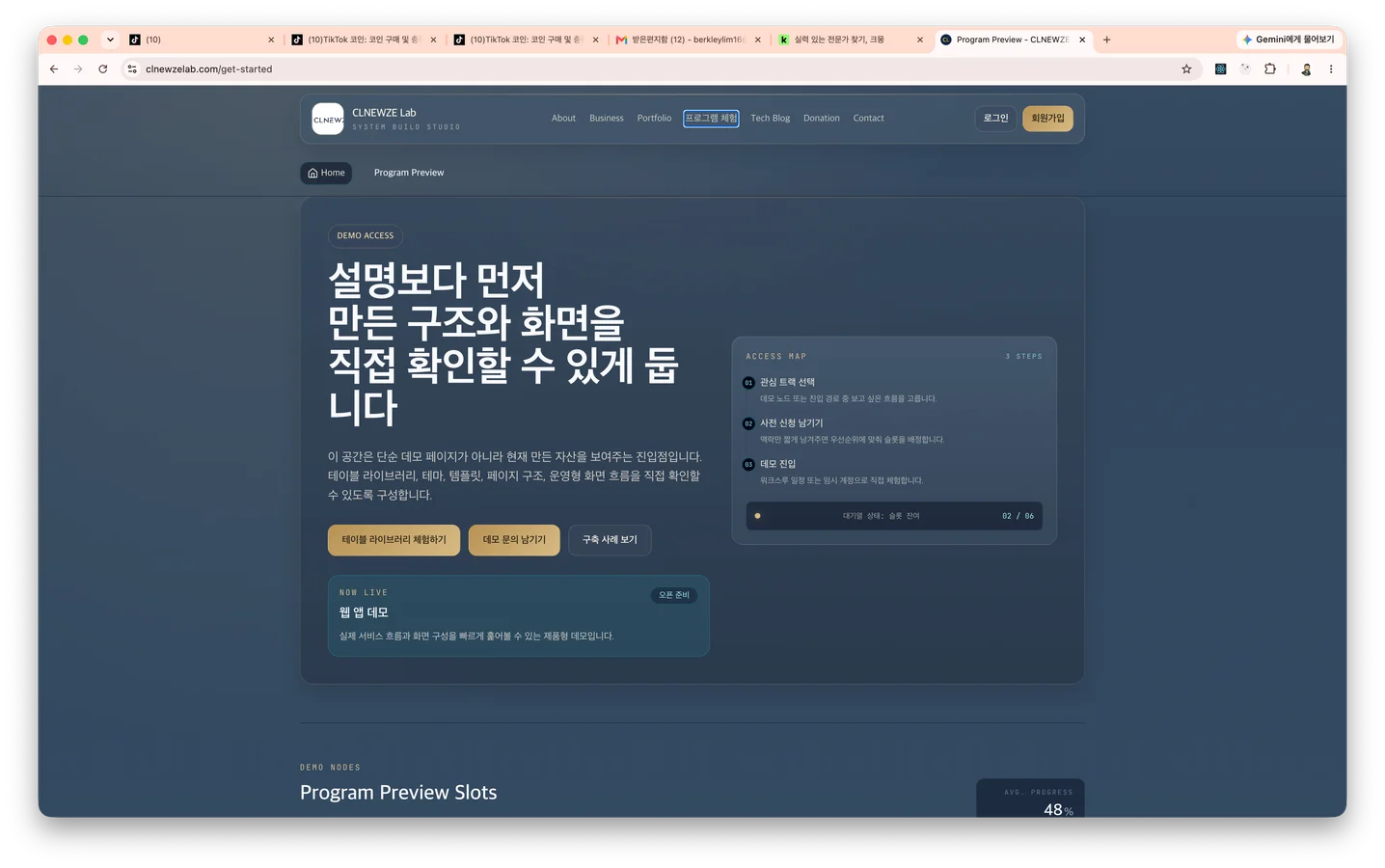Open the About menu item

(x=563, y=119)
